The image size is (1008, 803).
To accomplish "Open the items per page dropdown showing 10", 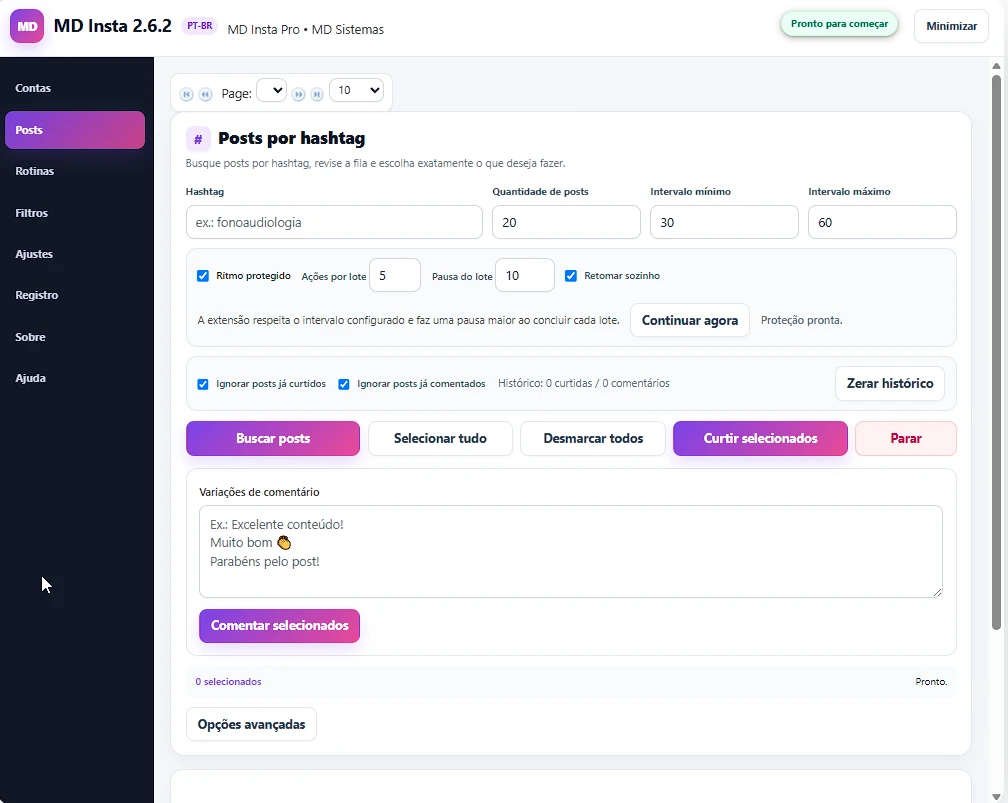I will click(x=357, y=91).
